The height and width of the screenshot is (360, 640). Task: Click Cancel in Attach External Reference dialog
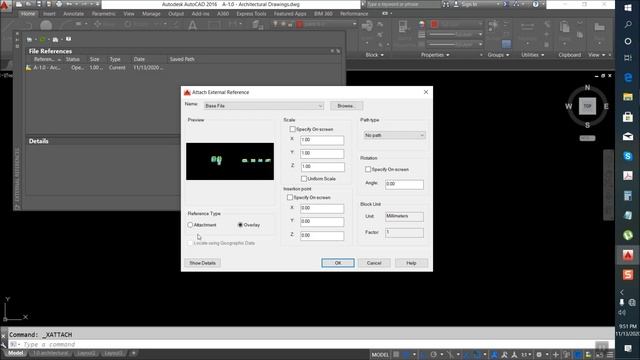tap(374, 263)
